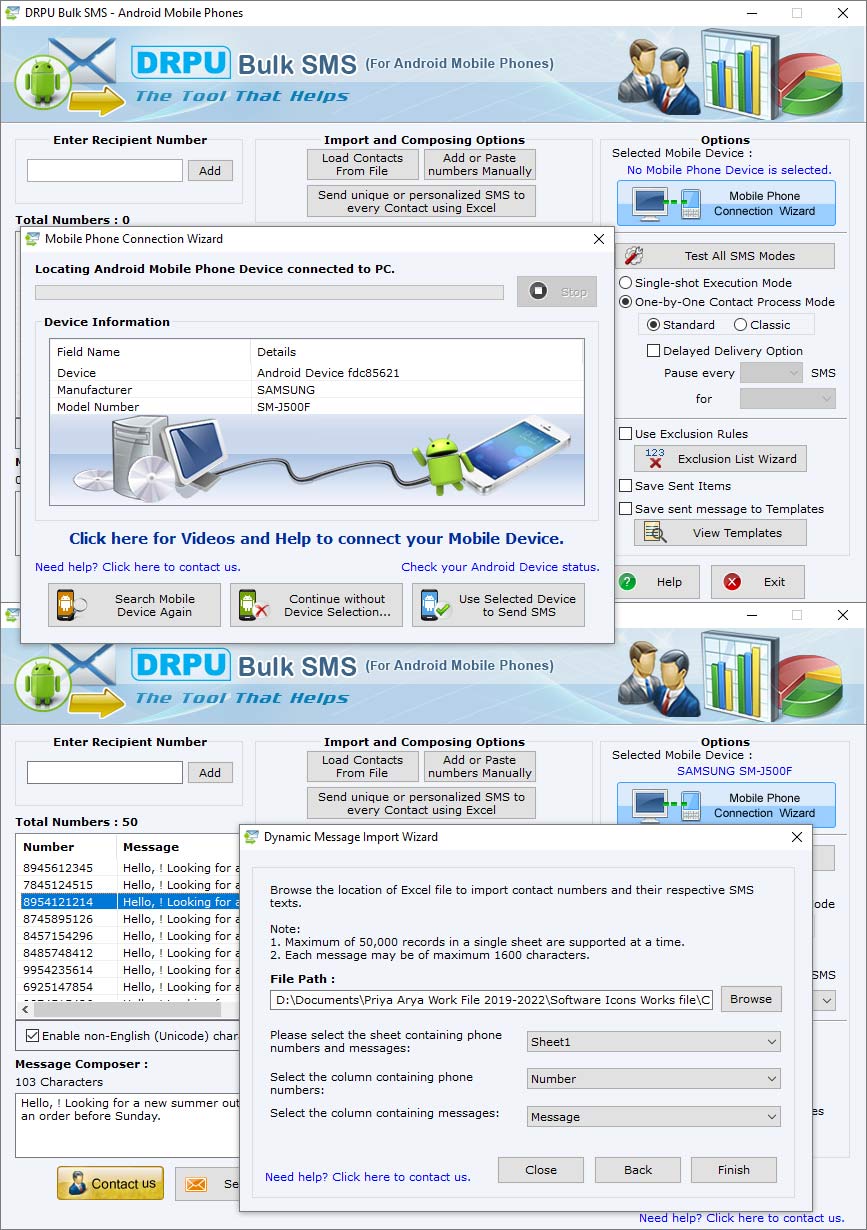Open the phone number column dropdown
Image resolution: width=867 pixels, height=1230 pixels.
coord(653,1079)
